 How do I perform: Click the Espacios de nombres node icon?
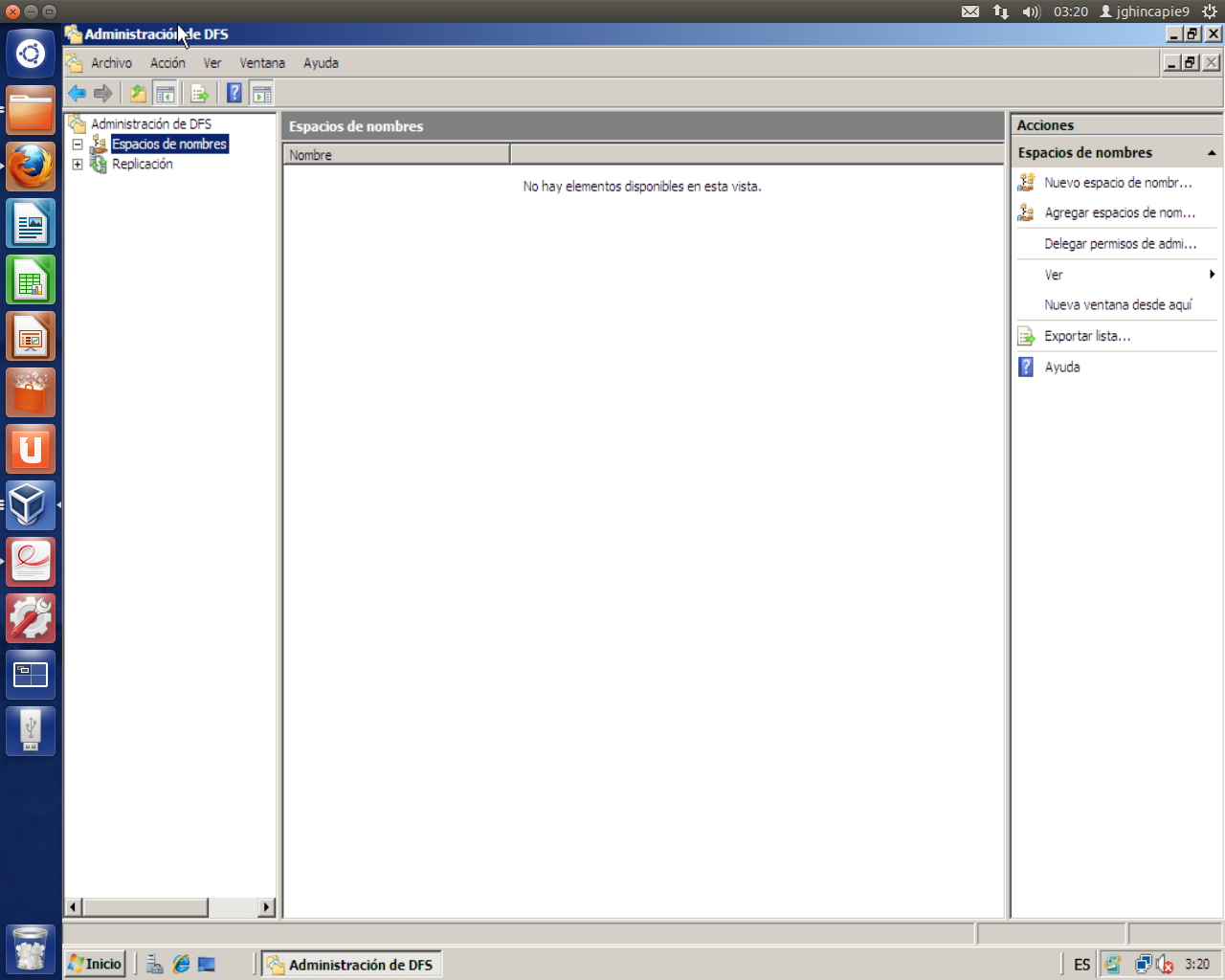coord(98,145)
